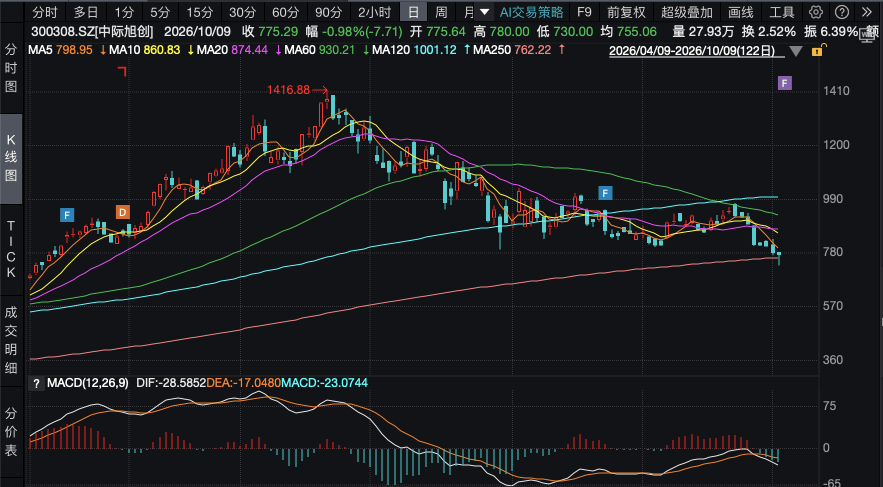The image size is (883, 487).
Task: Select K线图 in left sidebar
Action: click(11, 158)
